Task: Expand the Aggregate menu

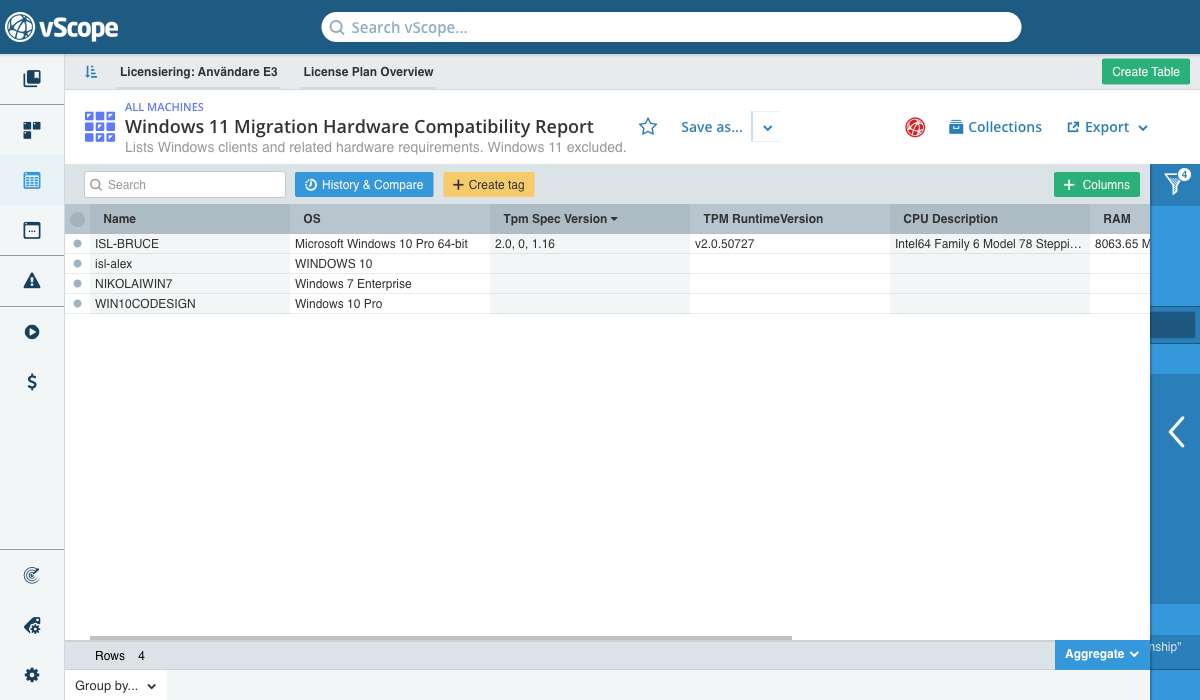Action: [1102, 654]
